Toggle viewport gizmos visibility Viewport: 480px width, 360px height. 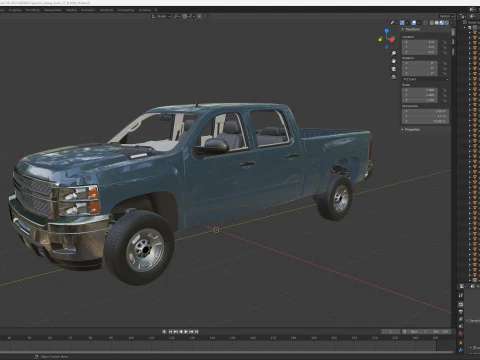[402, 23]
